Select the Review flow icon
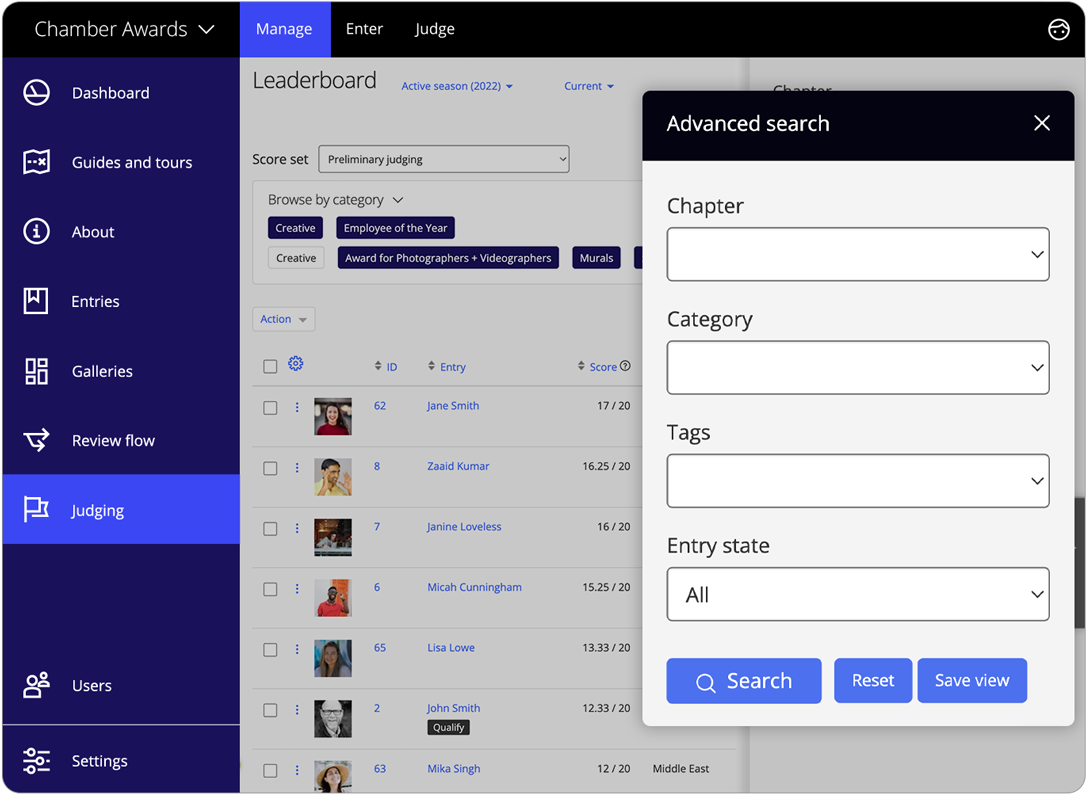 coord(36,440)
